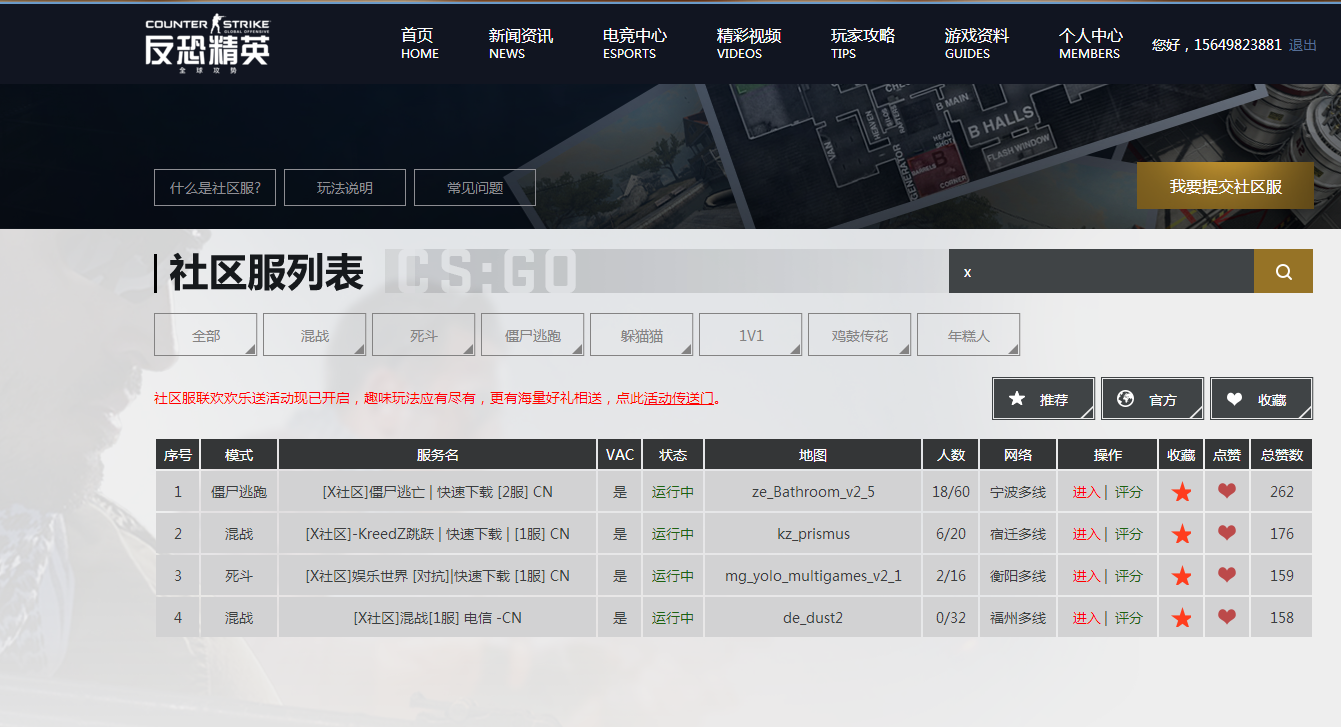Select the 死斗 game mode filter
The height and width of the screenshot is (727, 1341).
click(423, 334)
